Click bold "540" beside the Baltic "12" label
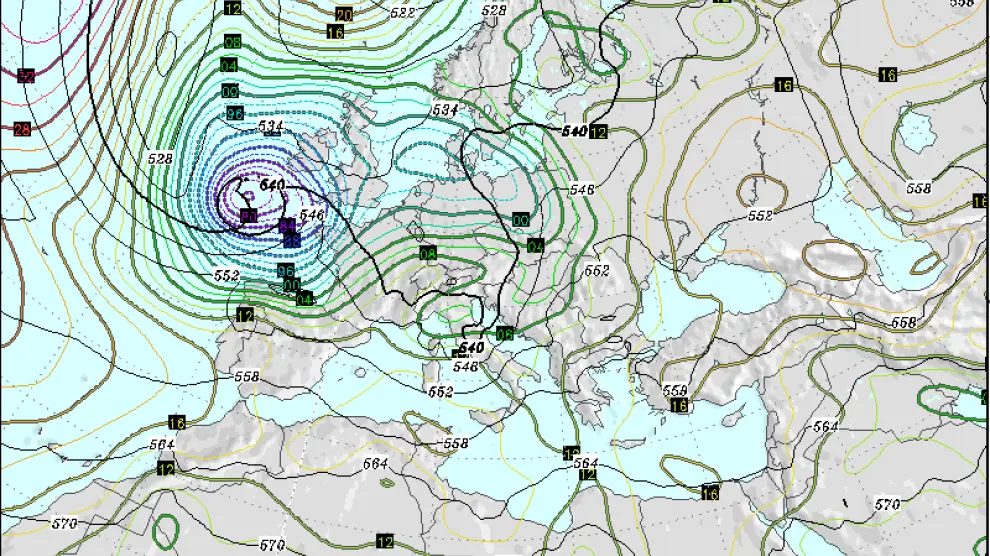Screen dimensions: 990x556 pyautogui.click(x=574, y=131)
